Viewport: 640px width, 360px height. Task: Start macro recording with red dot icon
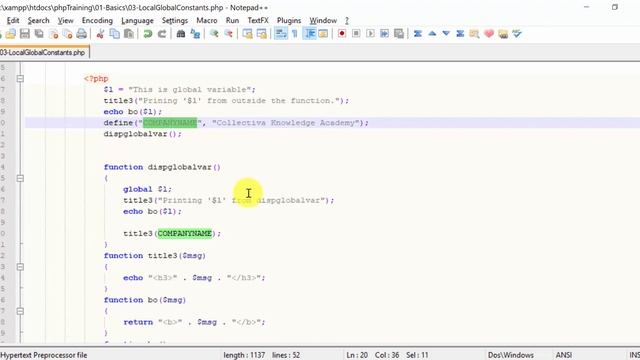[x=342, y=34]
